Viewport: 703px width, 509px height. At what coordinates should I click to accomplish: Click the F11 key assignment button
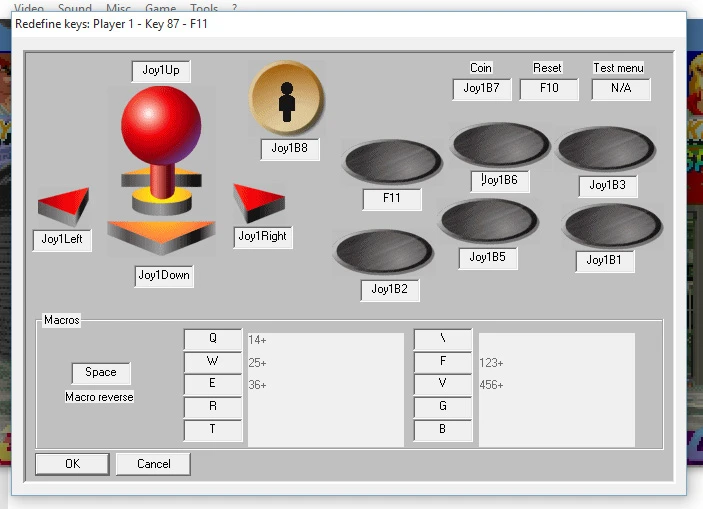[392, 199]
